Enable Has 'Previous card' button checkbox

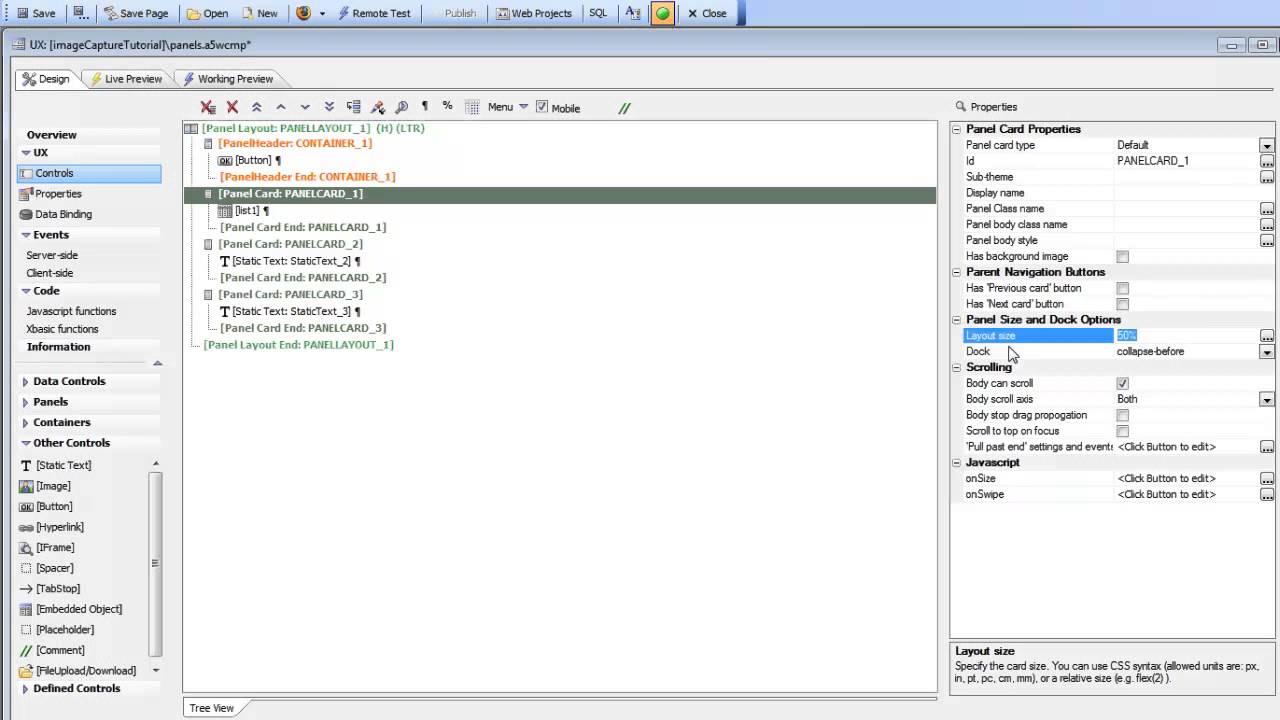(x=1122, y=288)
